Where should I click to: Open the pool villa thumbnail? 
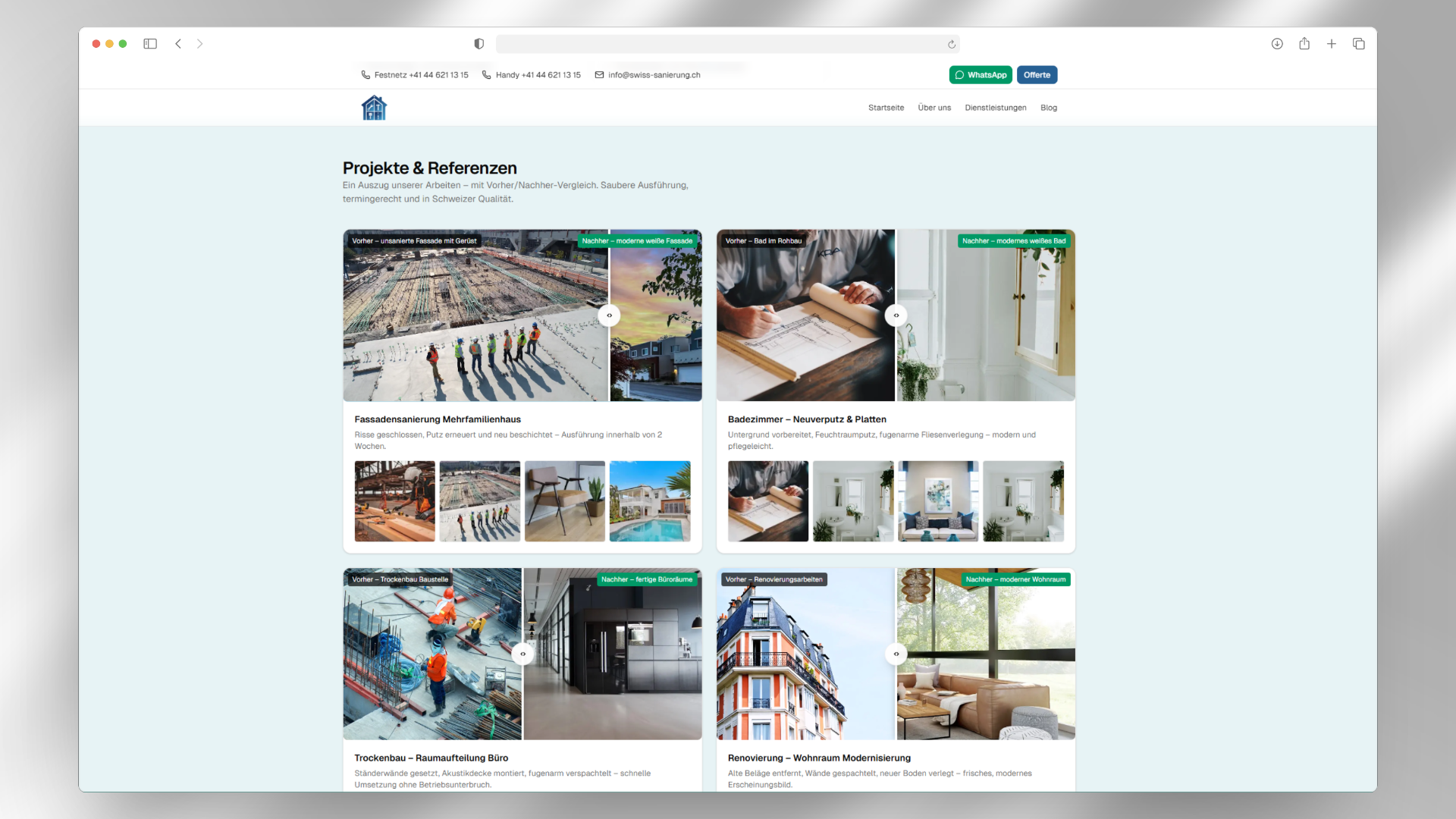pyautogui.click(x=650, y=501)
